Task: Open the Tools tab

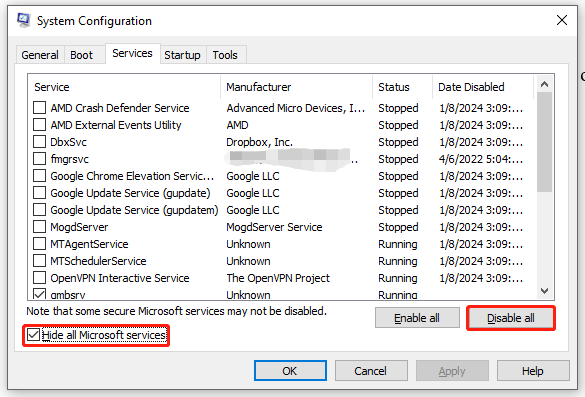Action: pyautogui.click(x=225, y=55)
